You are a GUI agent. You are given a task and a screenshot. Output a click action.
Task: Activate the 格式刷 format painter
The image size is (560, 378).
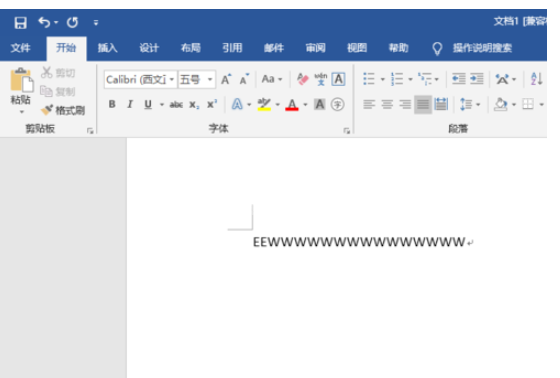(63, 110)
